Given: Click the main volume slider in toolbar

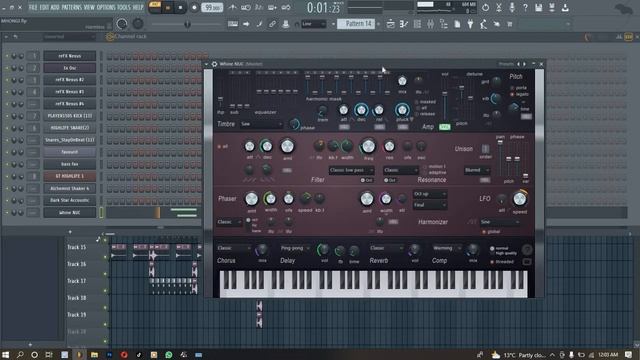Looking at the screenshot, I should [x=188, y=24].
